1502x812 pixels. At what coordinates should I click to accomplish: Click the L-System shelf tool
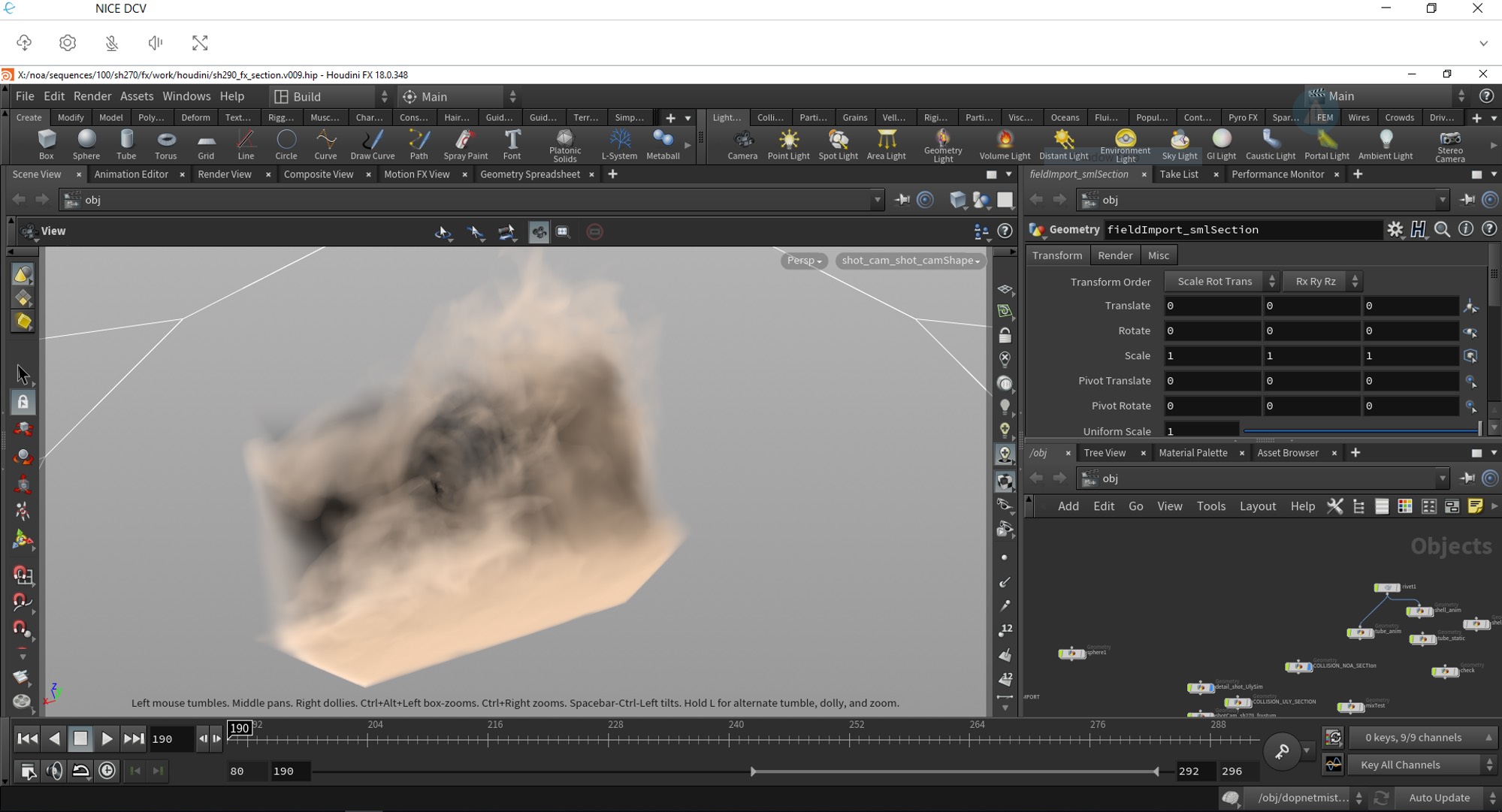click(619, 143)
